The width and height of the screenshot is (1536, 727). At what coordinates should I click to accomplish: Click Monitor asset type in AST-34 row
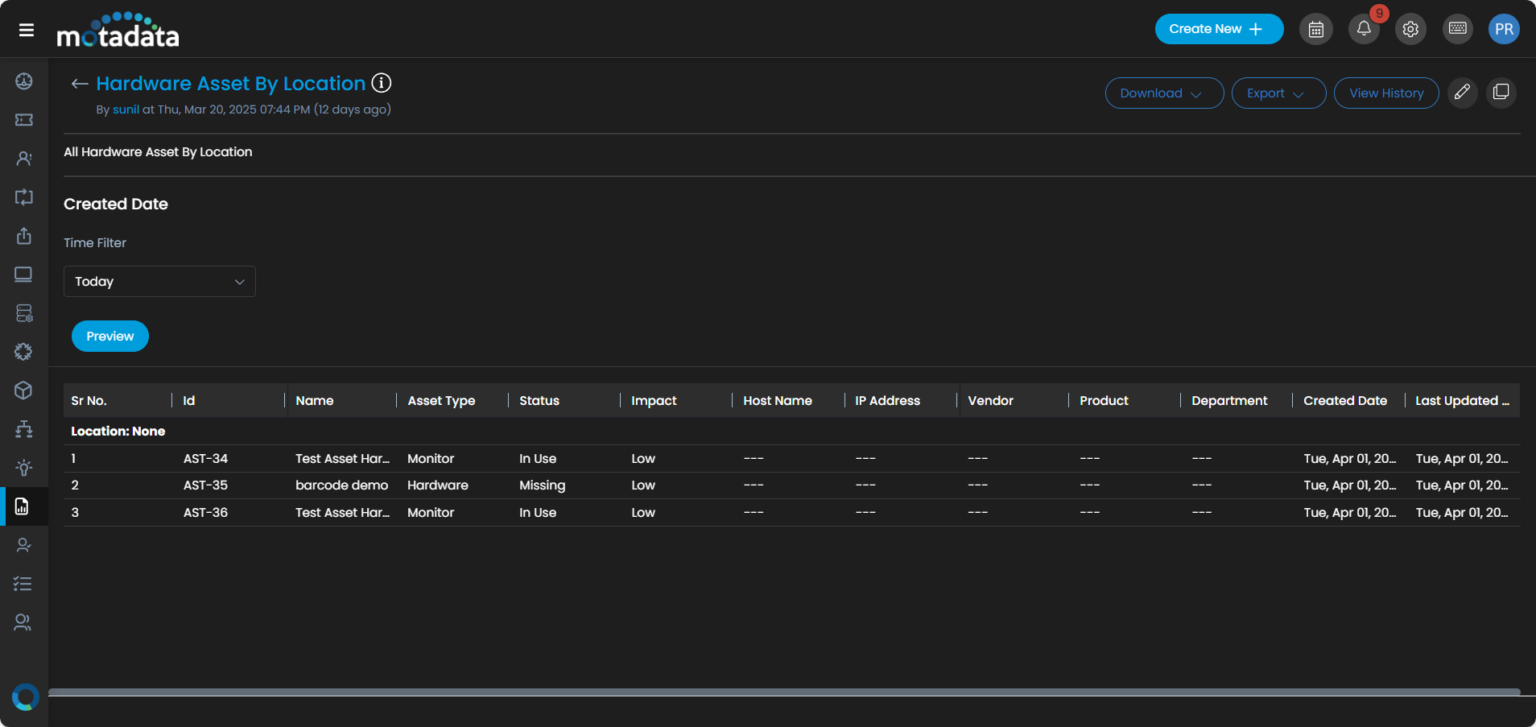(431, 458)
